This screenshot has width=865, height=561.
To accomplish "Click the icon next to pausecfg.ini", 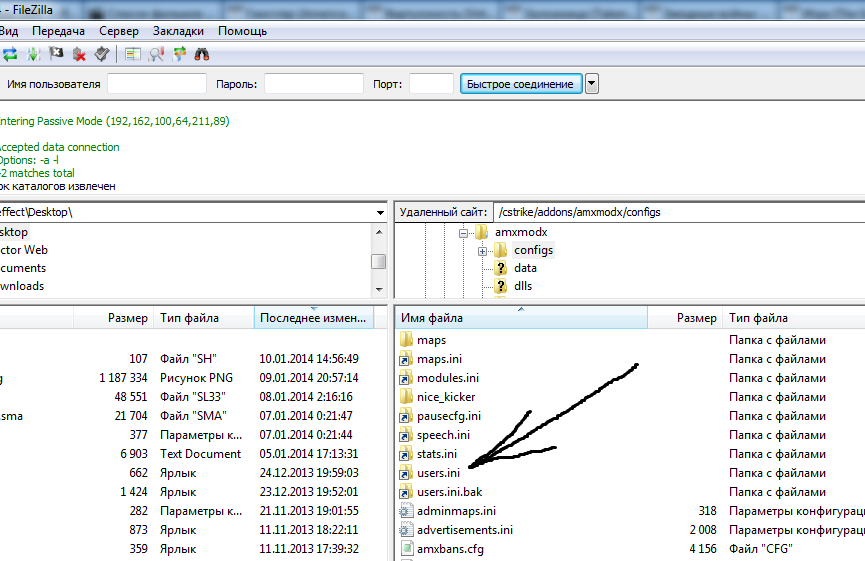I will click(406, 415).
